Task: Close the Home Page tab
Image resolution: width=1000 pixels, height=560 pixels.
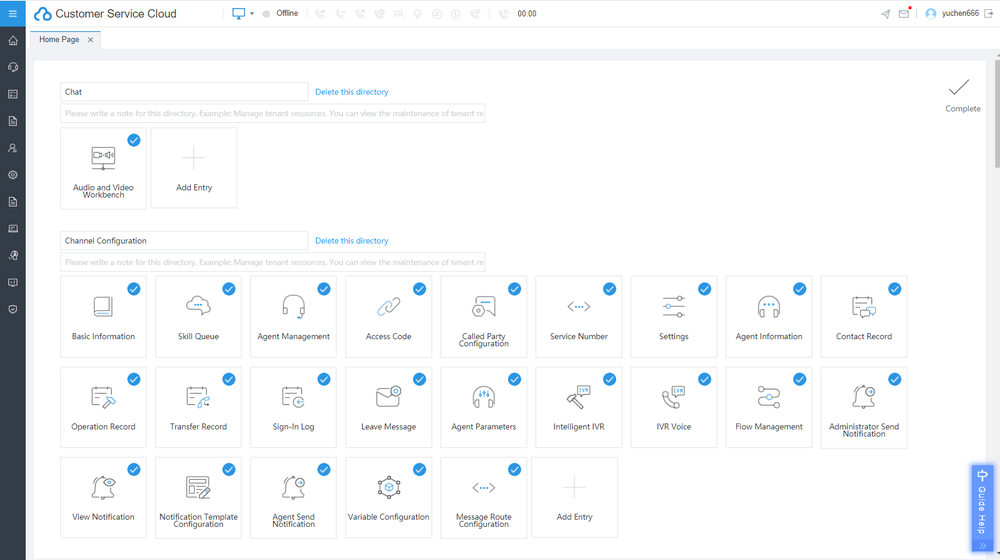Action: 91,40
